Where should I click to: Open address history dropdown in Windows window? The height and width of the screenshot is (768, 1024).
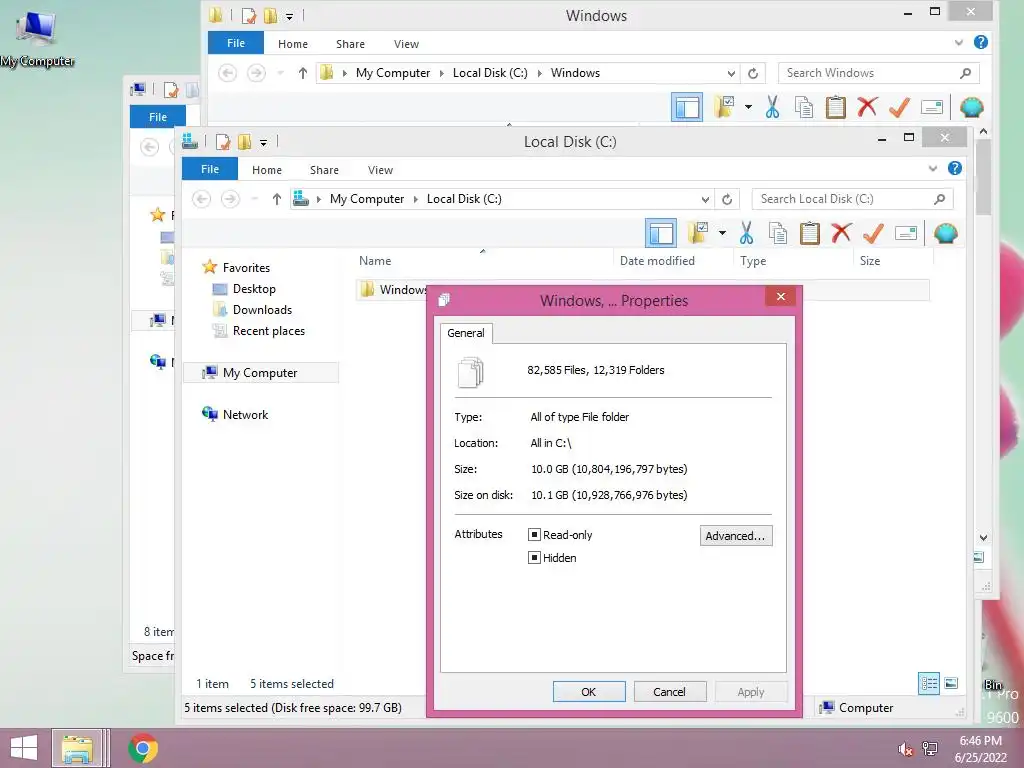click(x=731, y=73)
